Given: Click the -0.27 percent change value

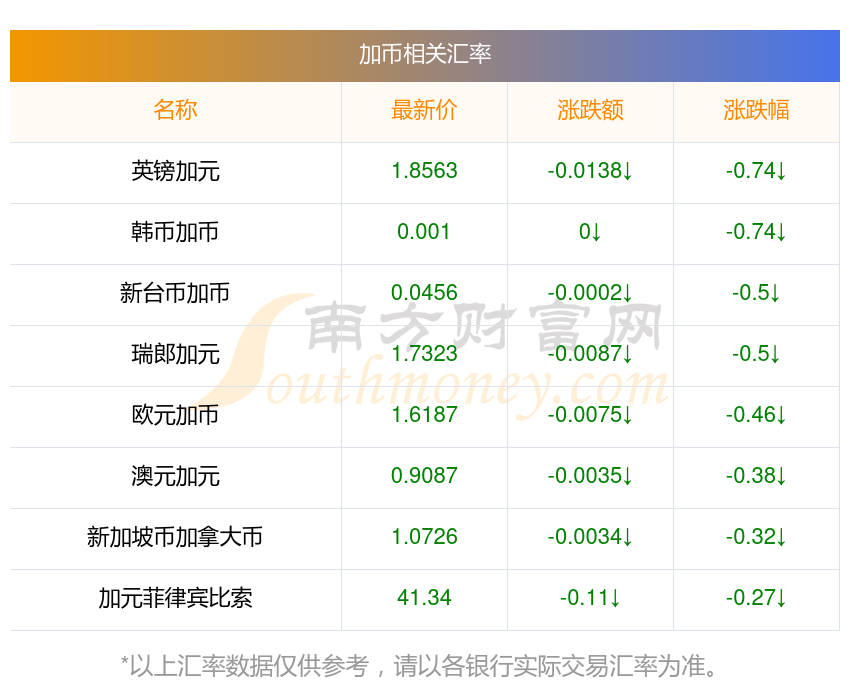Looking at the screenshot, I should click(x=751, y=598).
